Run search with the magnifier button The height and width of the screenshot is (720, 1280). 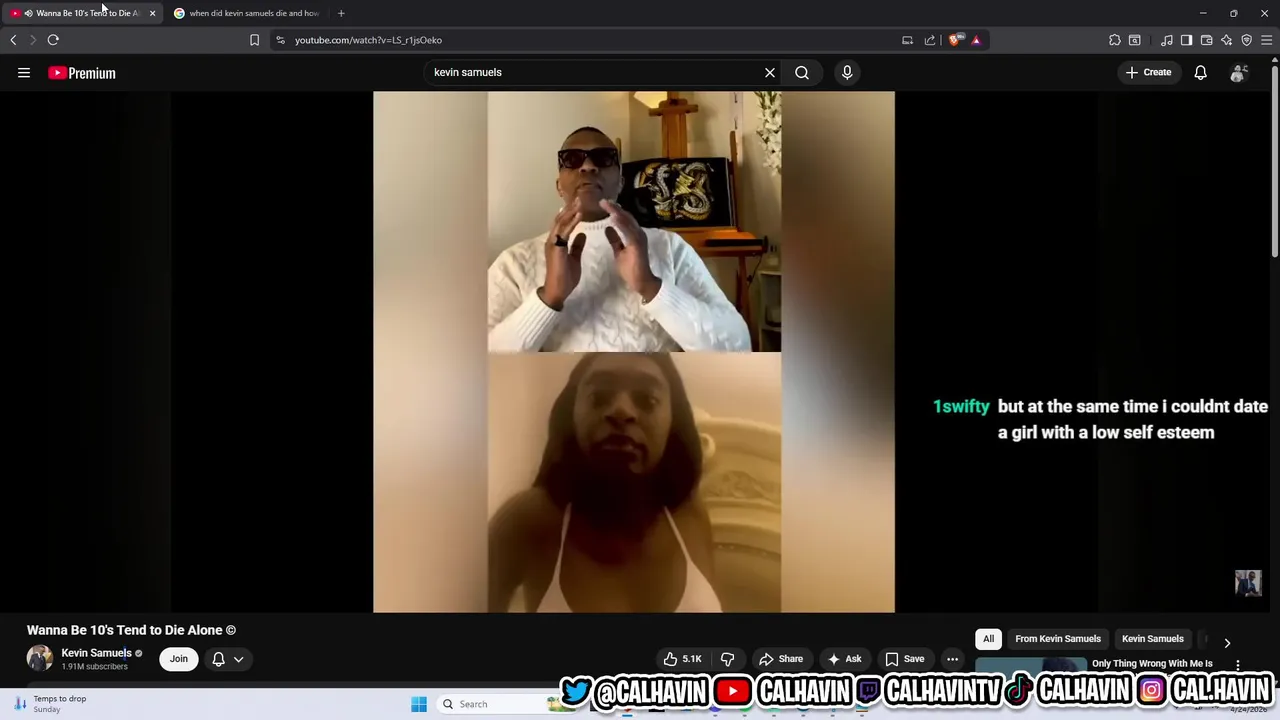802,72
